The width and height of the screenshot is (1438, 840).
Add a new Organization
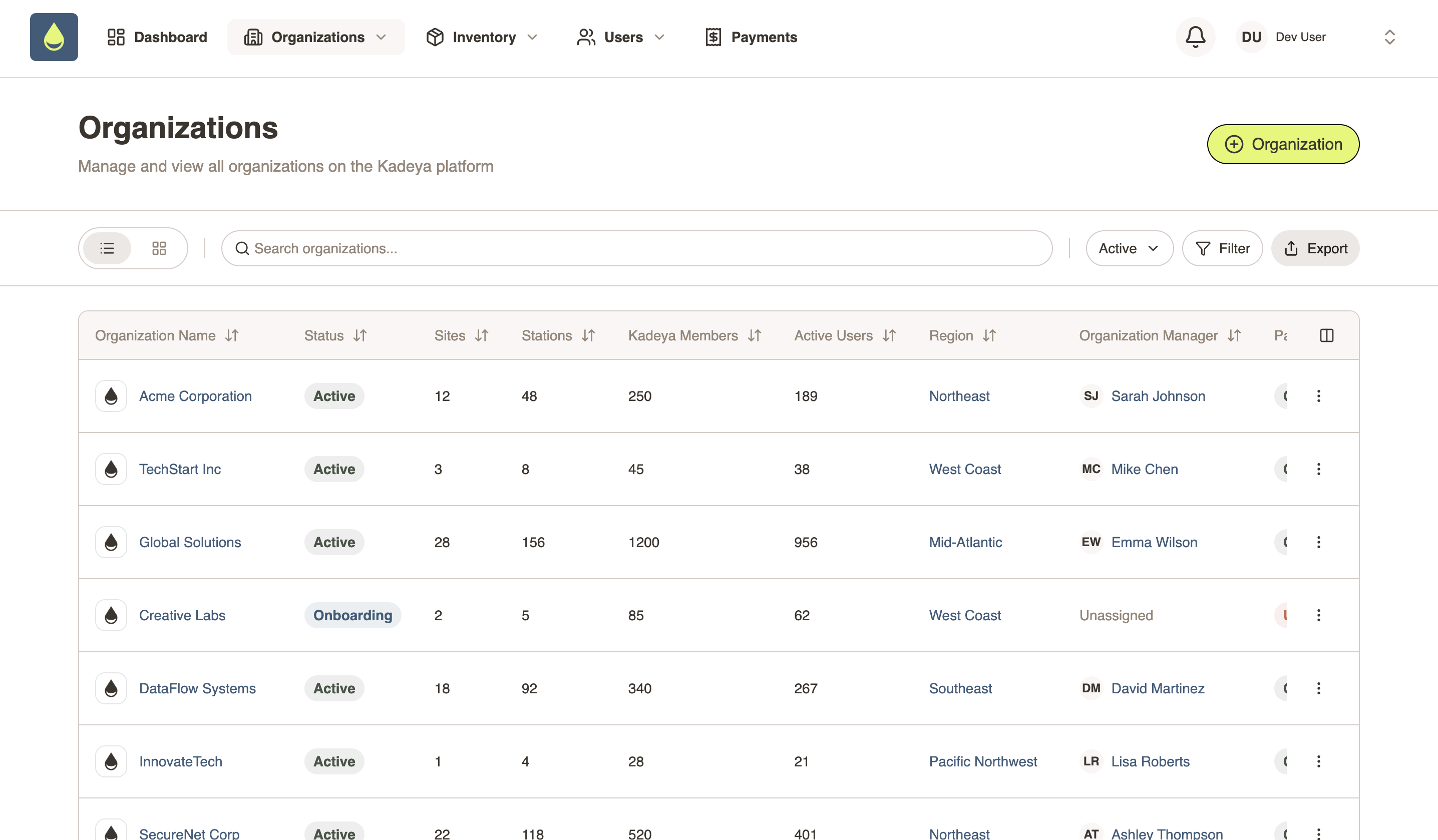click(x=1283, y=144)
